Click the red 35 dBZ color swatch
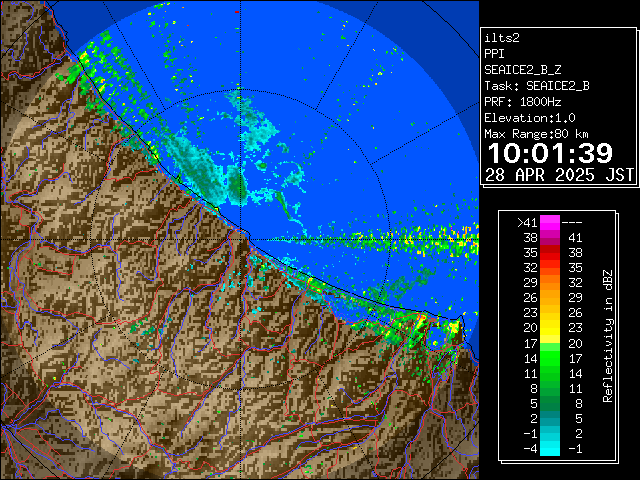The width and height of the screenshot is (640, 480). [550, 253]
